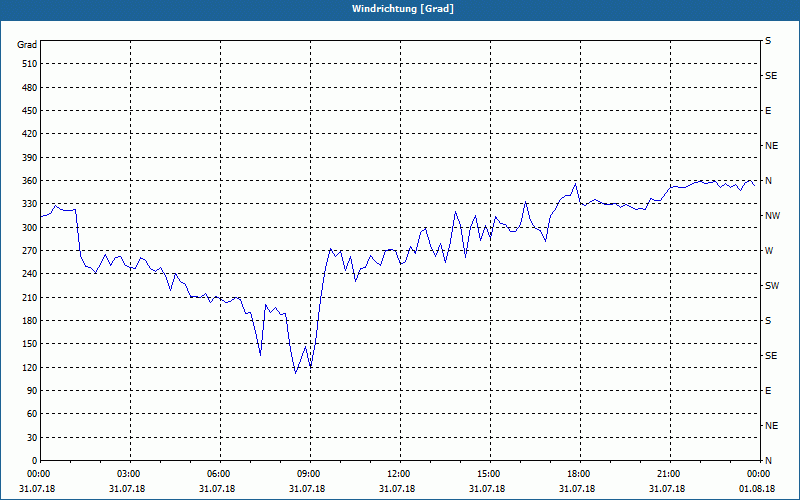Click the 0 value on the left axis
Viewport: 800px width, 500px height.
(34, 461)
